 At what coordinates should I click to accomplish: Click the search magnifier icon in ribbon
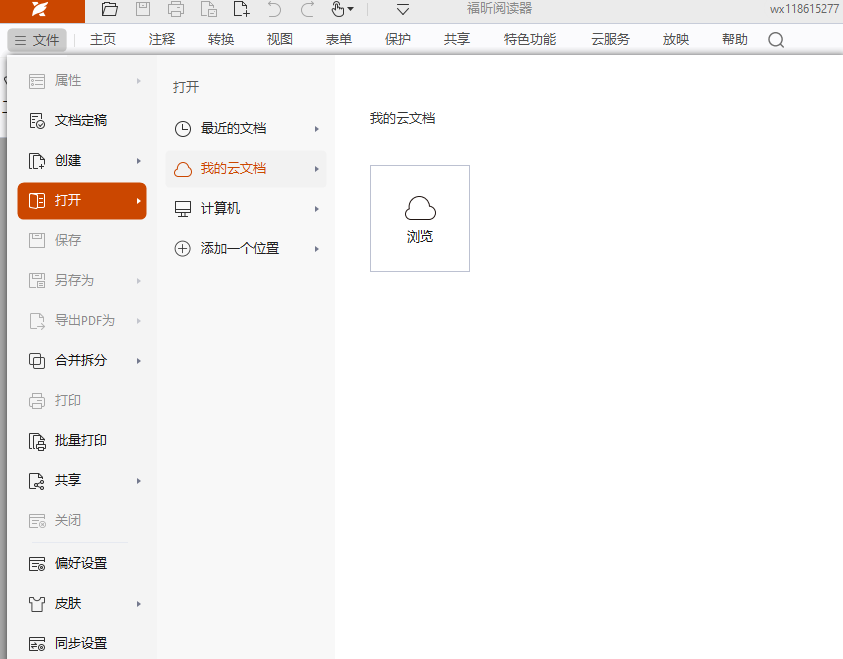point(776,40)
